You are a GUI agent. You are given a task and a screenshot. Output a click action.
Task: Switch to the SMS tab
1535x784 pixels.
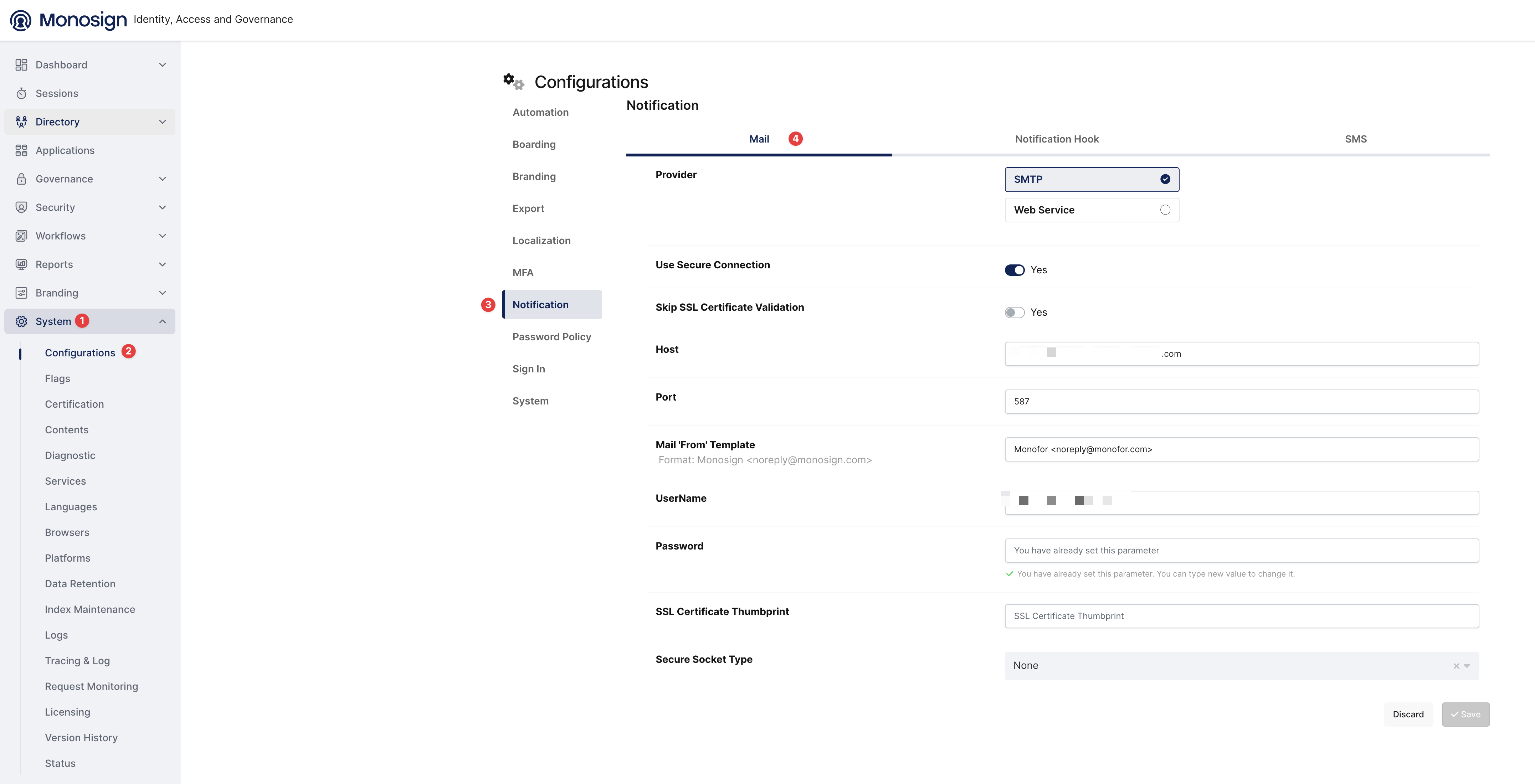[1356, 139]
